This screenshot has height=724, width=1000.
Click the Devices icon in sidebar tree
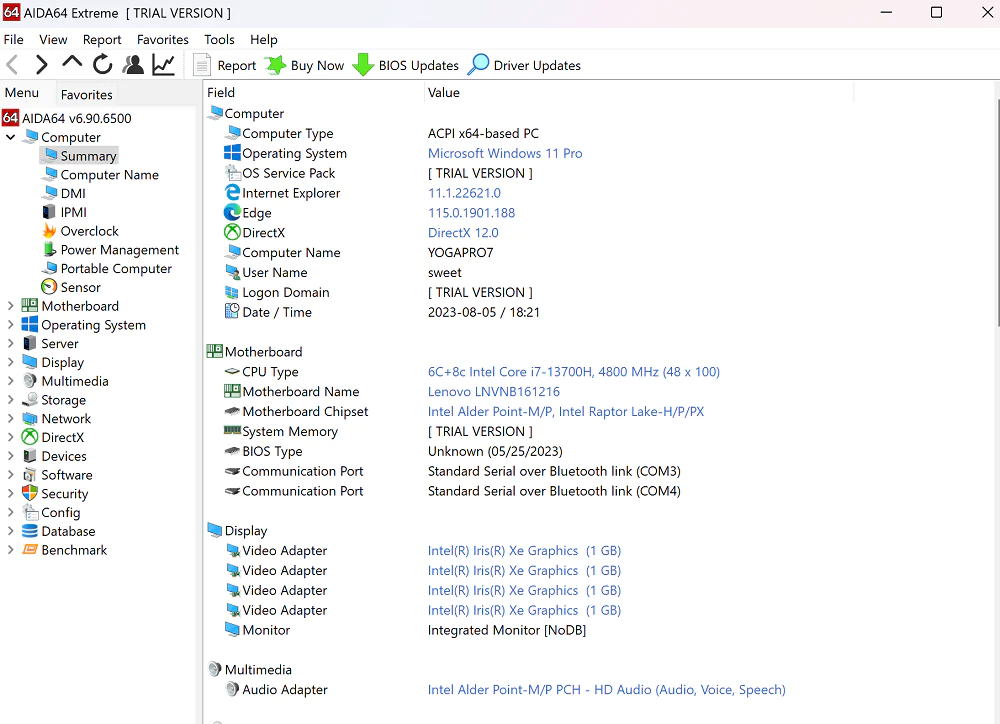point(30,456)
